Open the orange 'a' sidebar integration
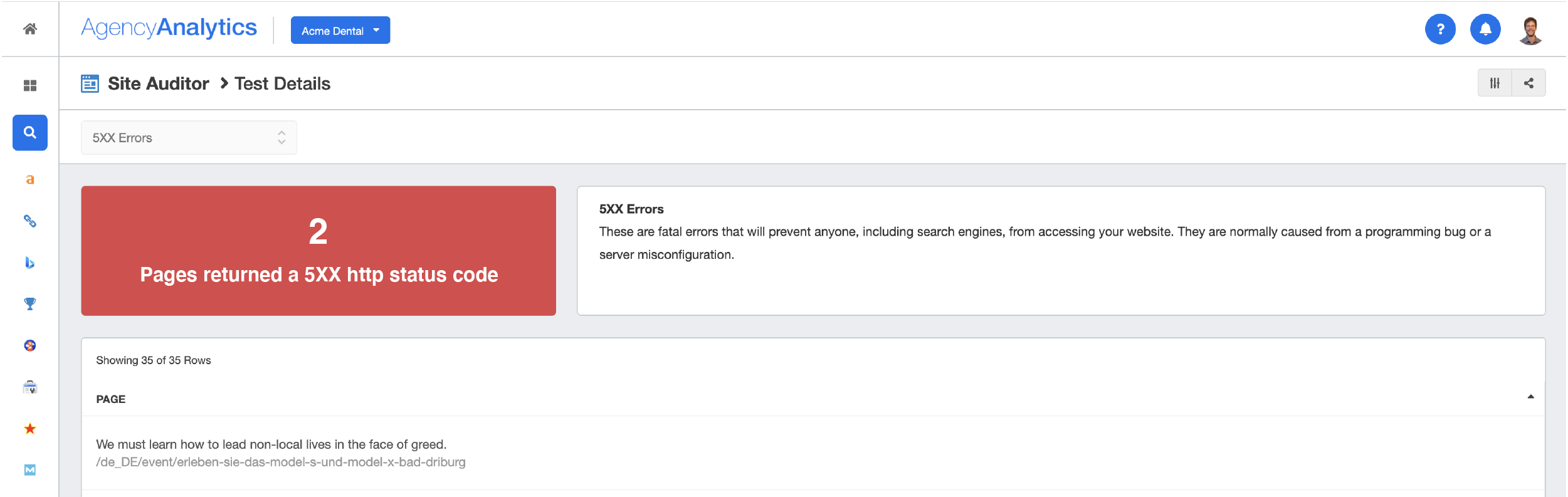Image resolution: width=1568 pixels, height=497 pixels. click(29, 180)
